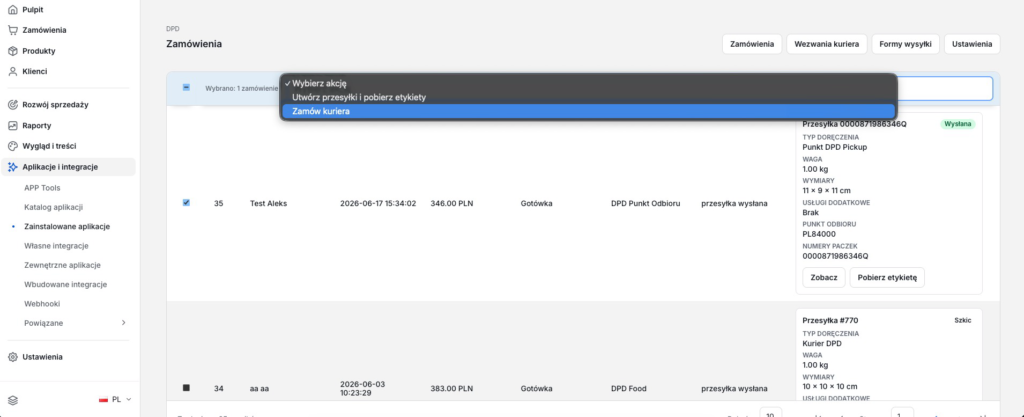Click customer name aa aa
The image size is (1024, 417).
point(260,388)
